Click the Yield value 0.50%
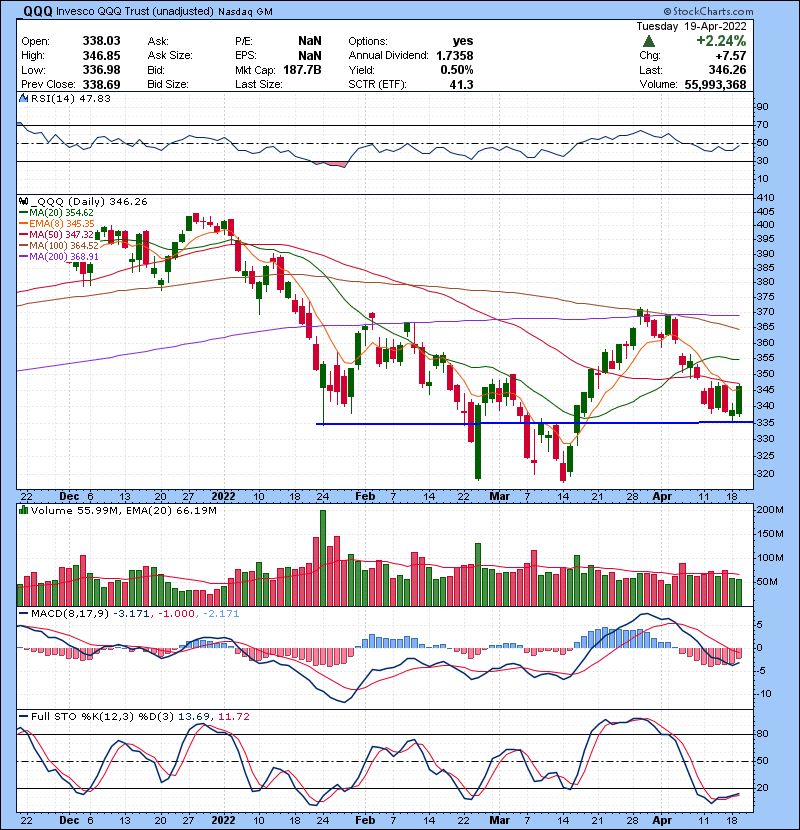The height and width of the screenshot is (830, 800). click(x=457, y=70)
